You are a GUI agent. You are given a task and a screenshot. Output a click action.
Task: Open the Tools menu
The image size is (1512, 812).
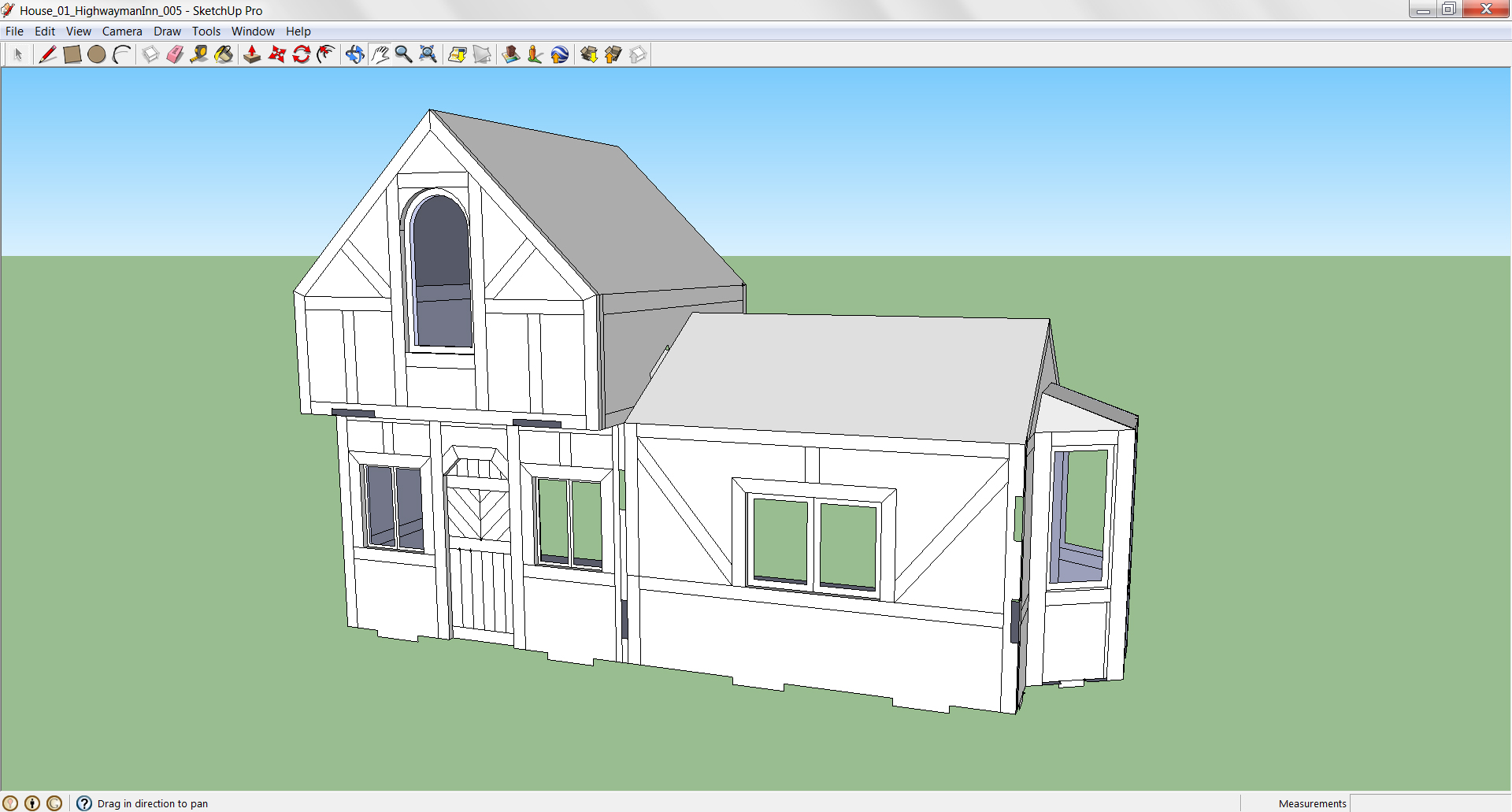[206, 32]
